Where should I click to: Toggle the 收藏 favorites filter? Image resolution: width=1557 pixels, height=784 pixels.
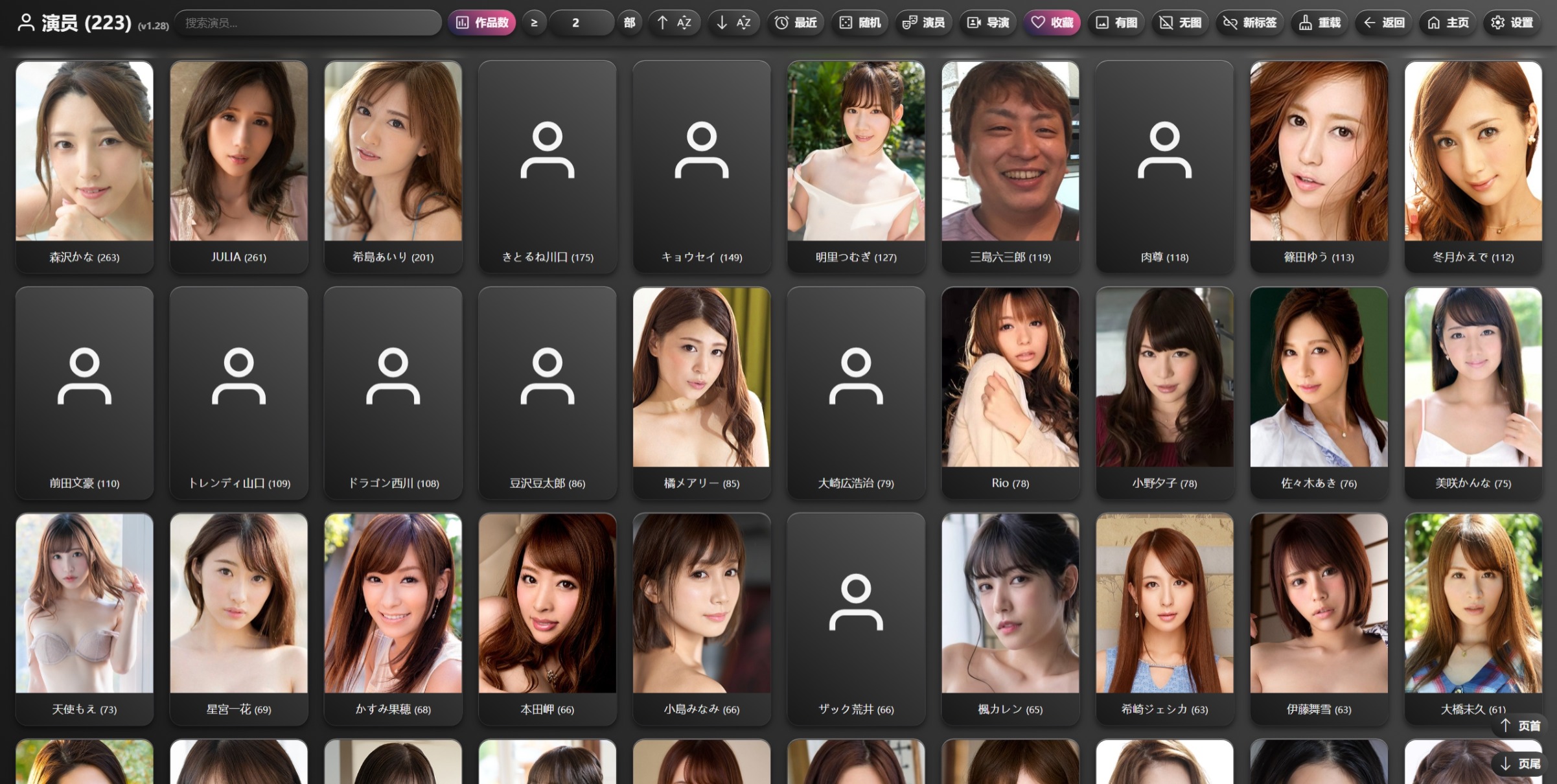click(1052, 23)
